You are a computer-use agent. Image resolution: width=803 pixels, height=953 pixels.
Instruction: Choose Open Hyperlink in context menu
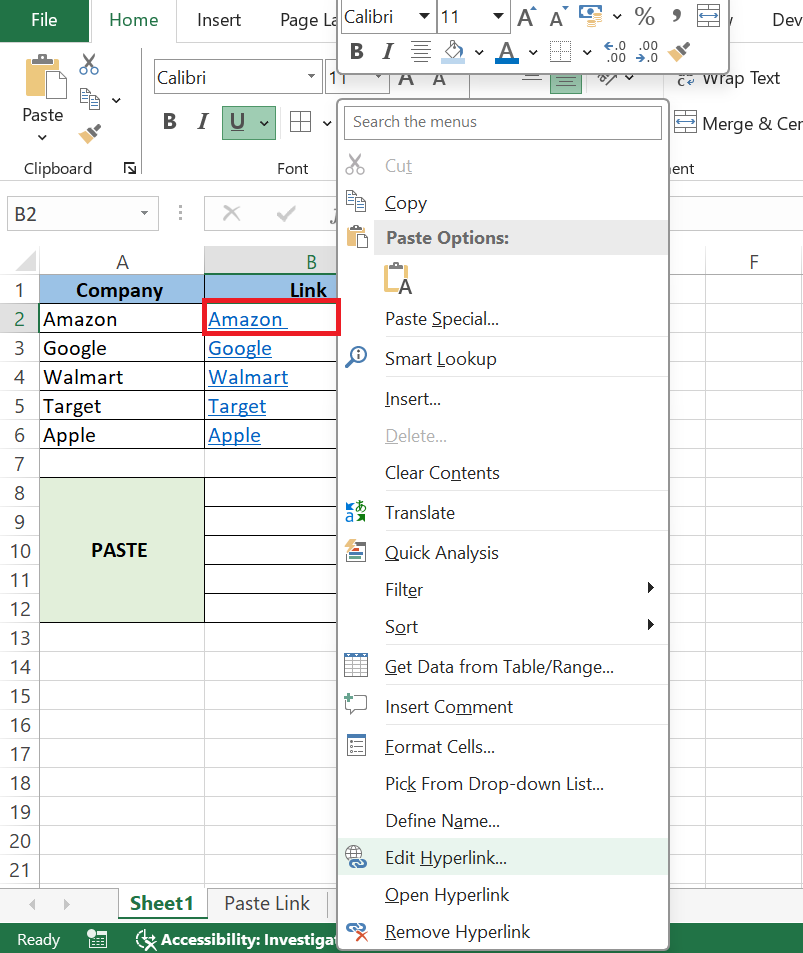pyautogui.click(x=503, y=895)
